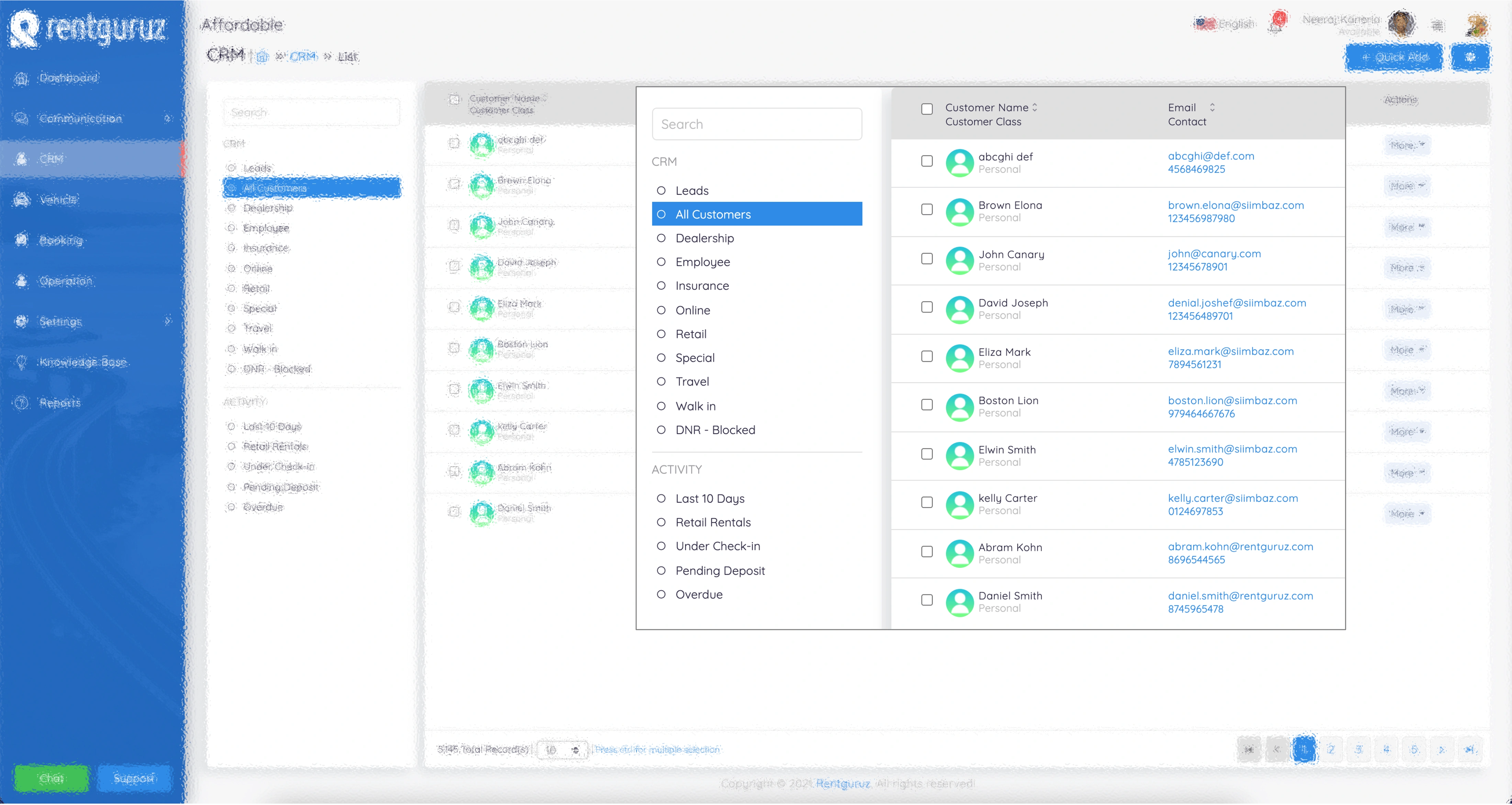Click John Canary's avatar icon
This screenshot has height=805, width=1512.
tap(960, 260)
